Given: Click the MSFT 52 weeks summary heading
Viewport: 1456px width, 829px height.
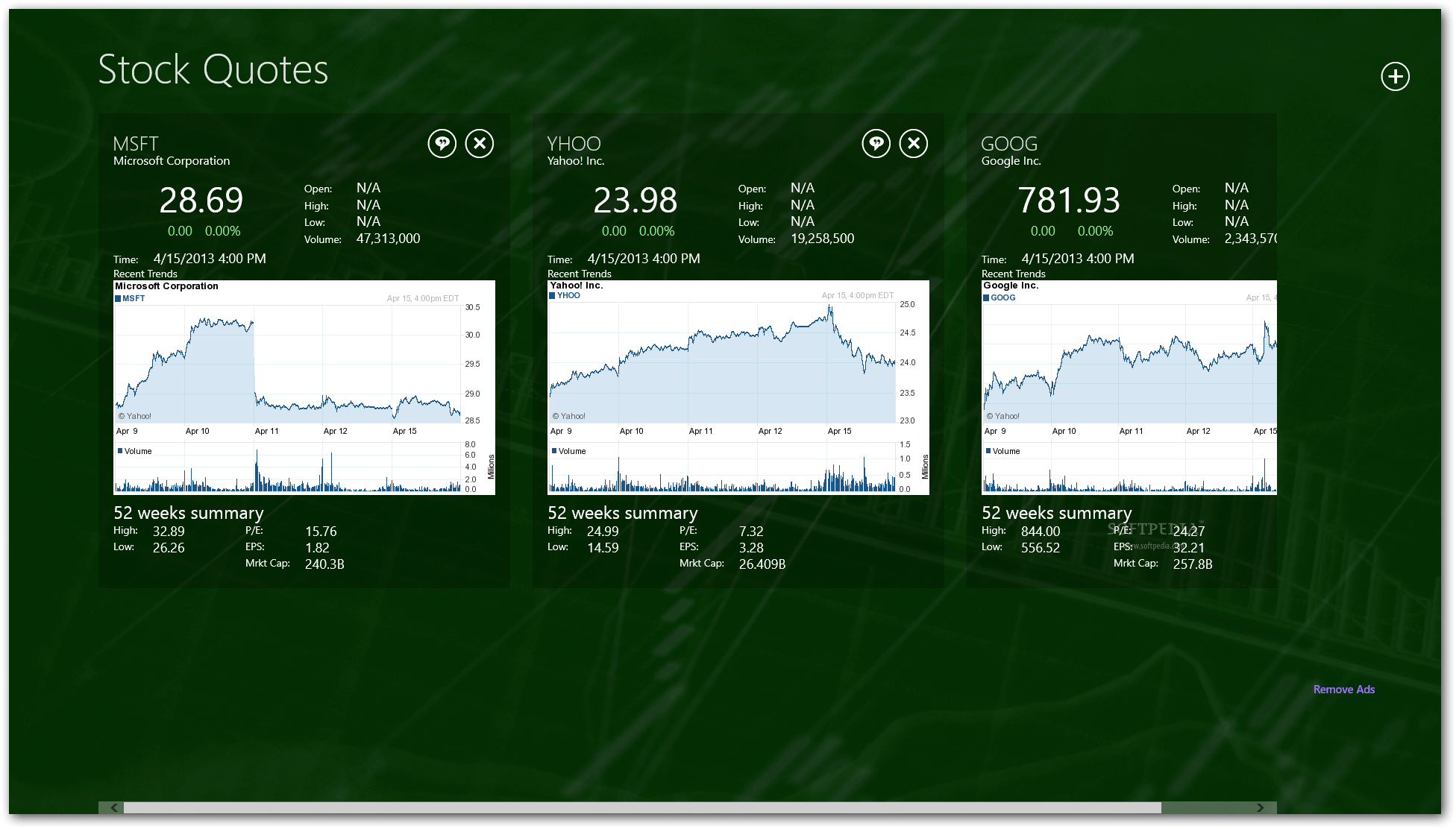Looking at the screenshot, I should pyautogui.click(x=189, y=513).
